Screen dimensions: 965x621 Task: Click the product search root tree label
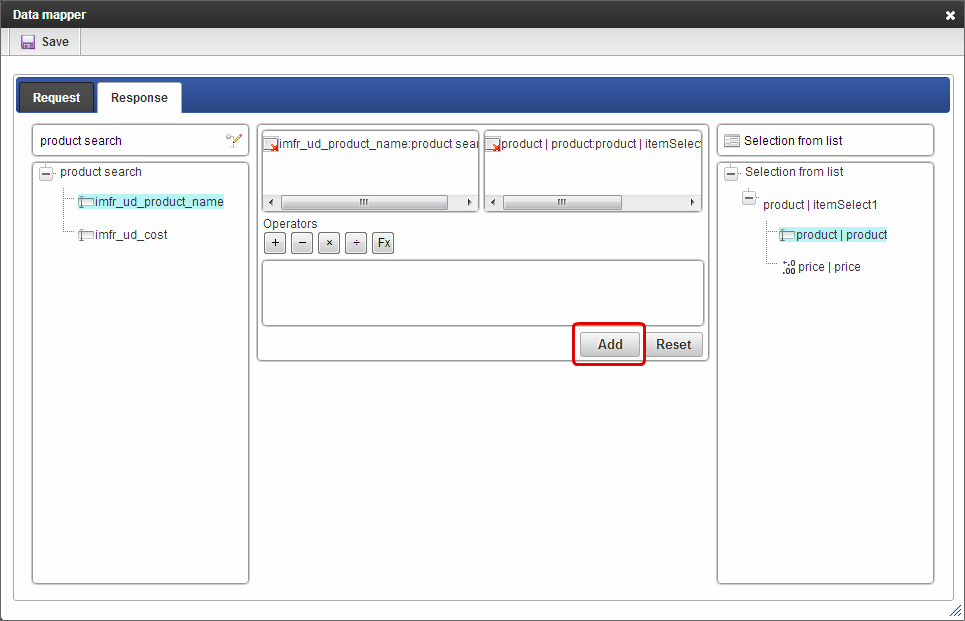(x=101, y=172)
